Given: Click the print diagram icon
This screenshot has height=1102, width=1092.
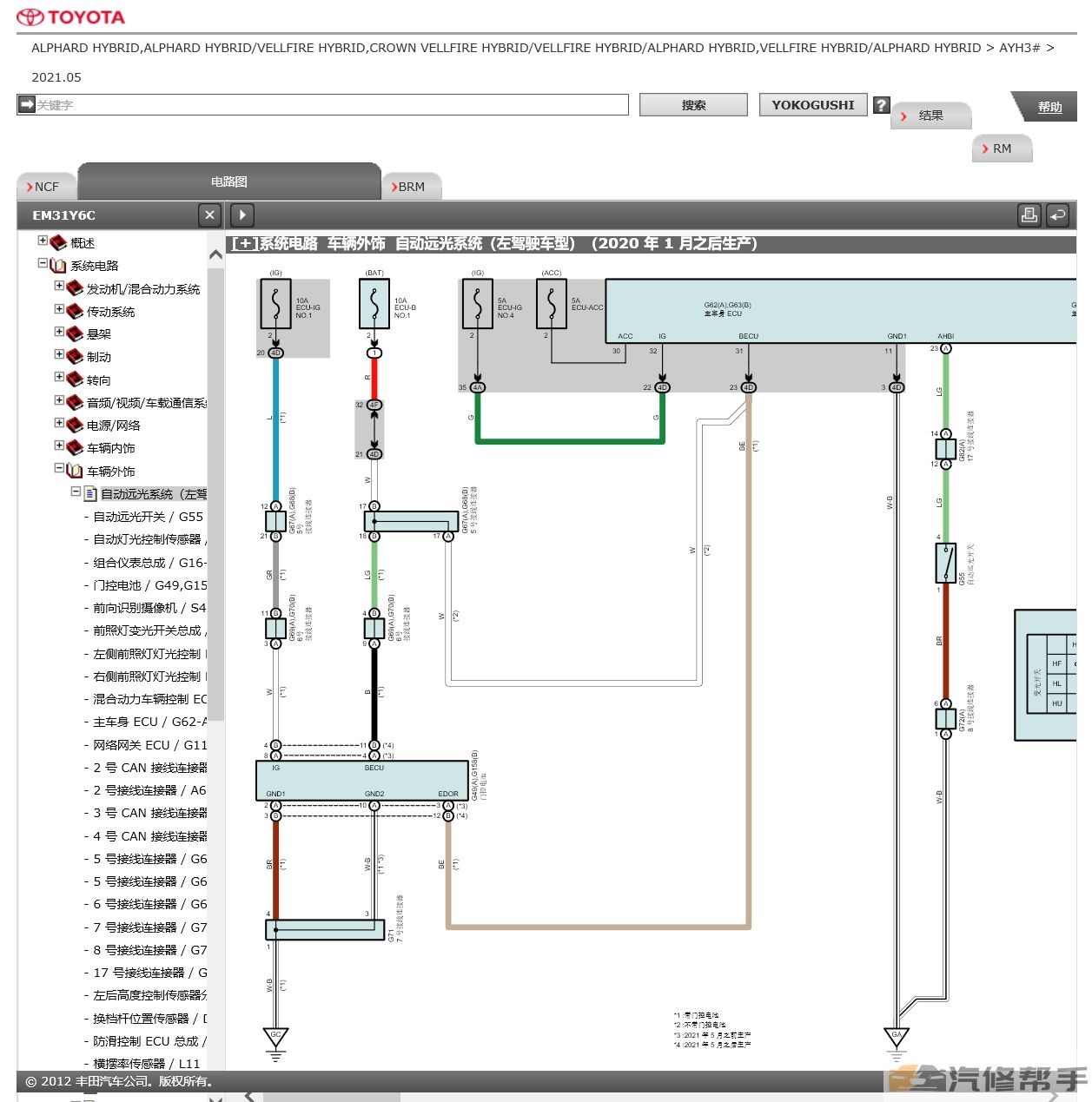Looking at the screenshot, I should coord(1029,214).
